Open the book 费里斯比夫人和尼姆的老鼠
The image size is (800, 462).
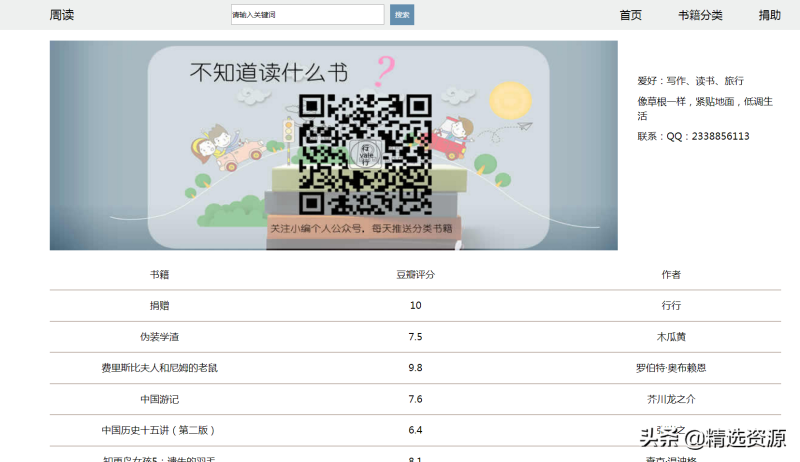[159, 368]
